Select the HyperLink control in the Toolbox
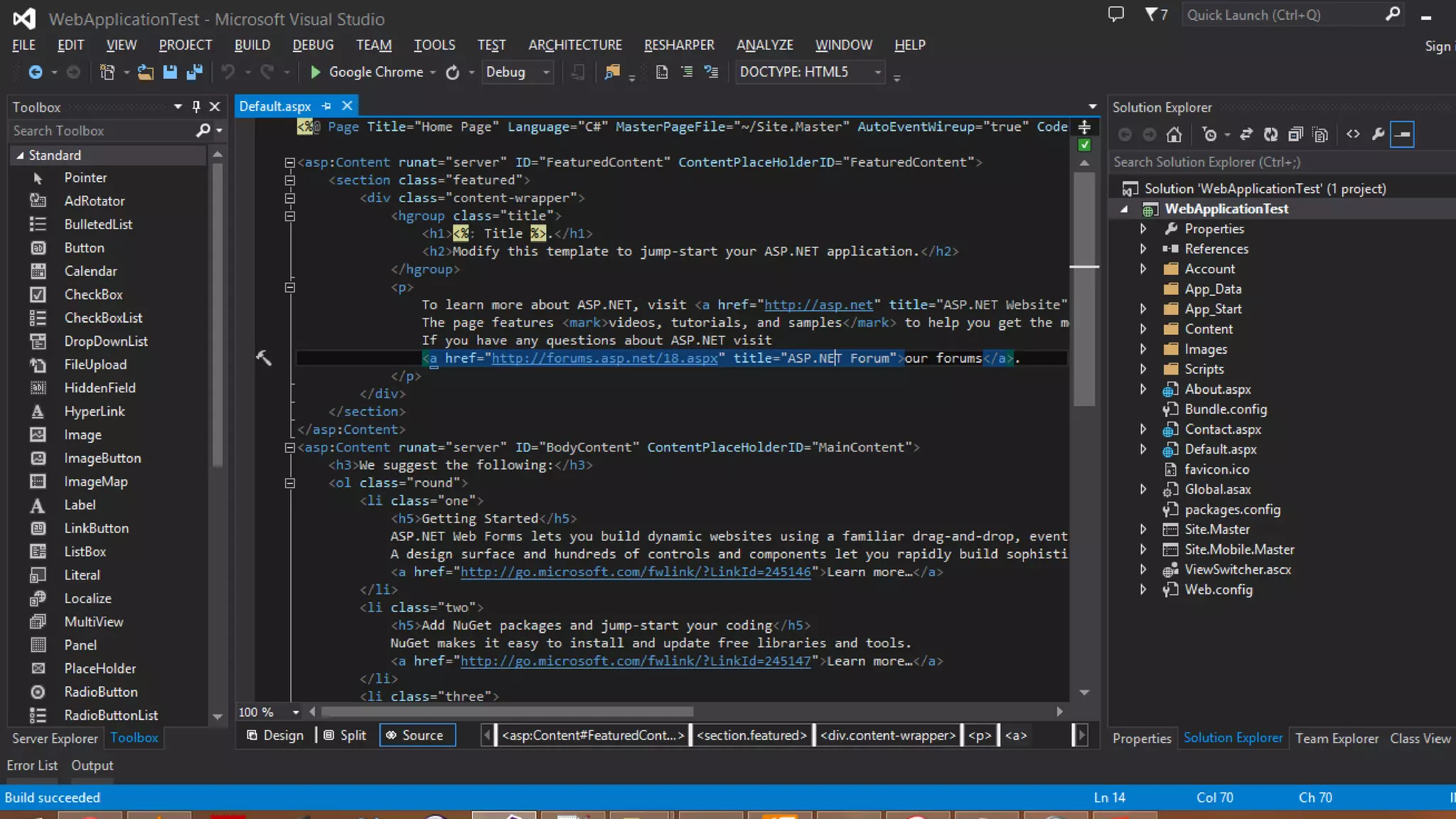The image size is (1456, 819). [x=95, y=411]
